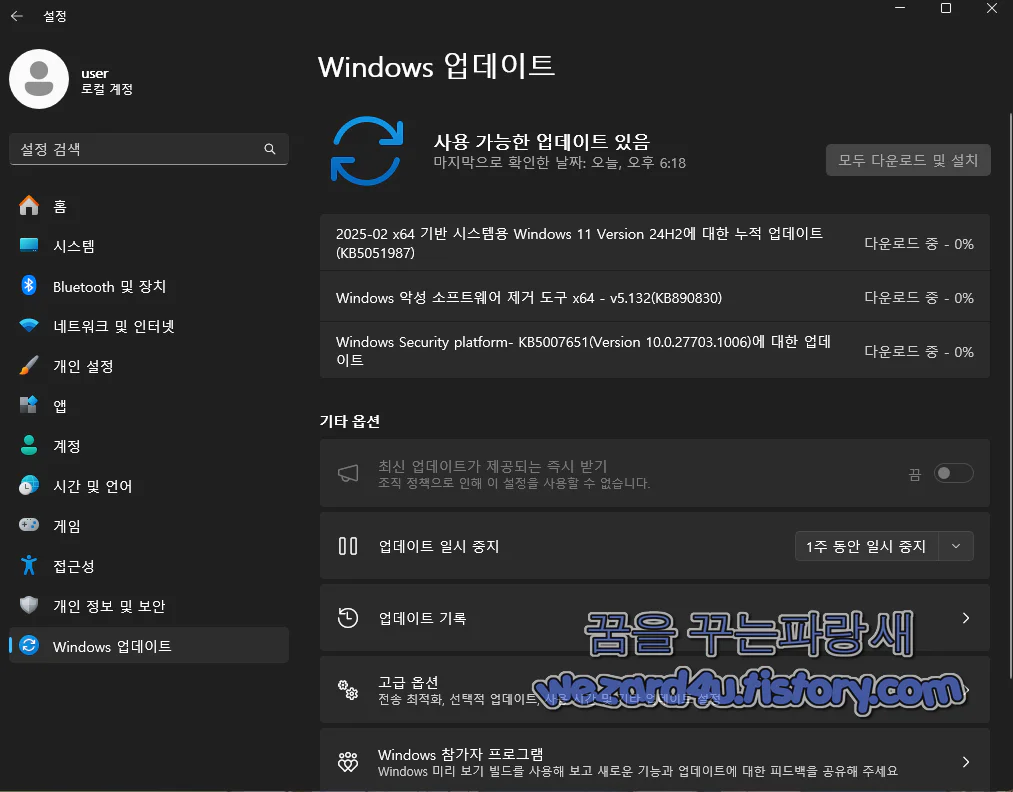Click the Home house icon
1013x792 pixels.
(28, 205)
